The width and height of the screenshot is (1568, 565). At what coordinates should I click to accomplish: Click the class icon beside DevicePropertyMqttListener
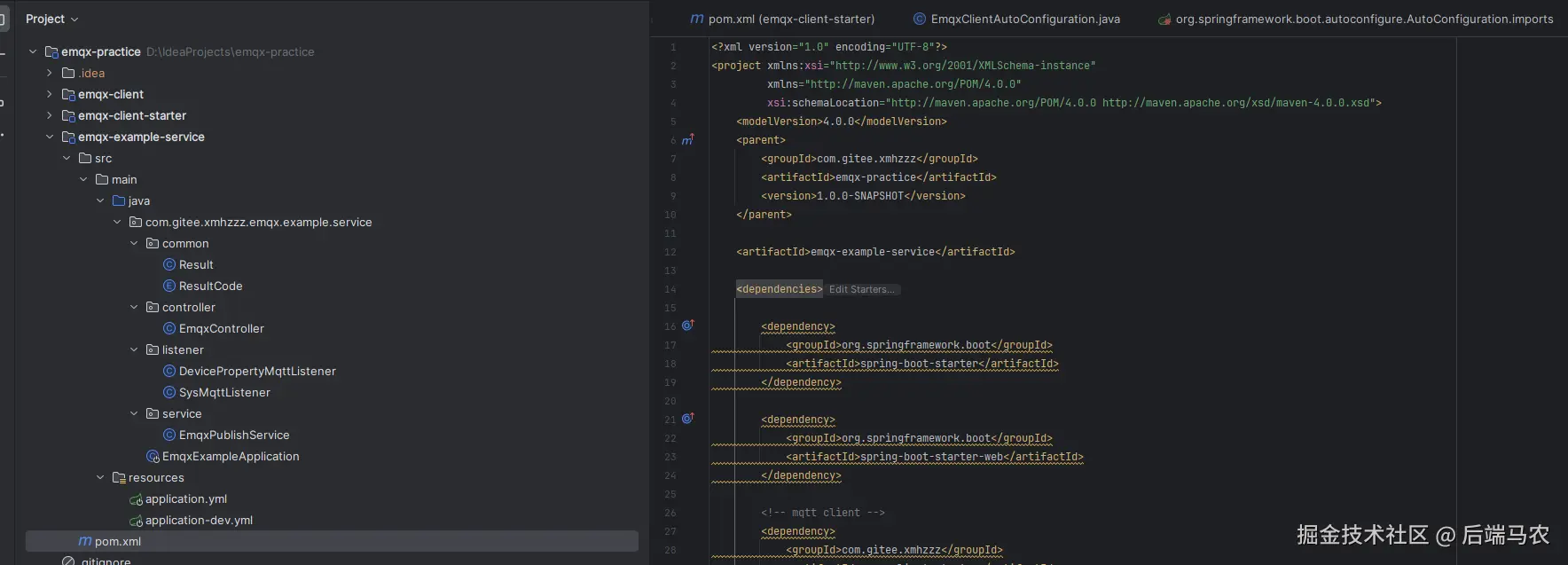169,371
